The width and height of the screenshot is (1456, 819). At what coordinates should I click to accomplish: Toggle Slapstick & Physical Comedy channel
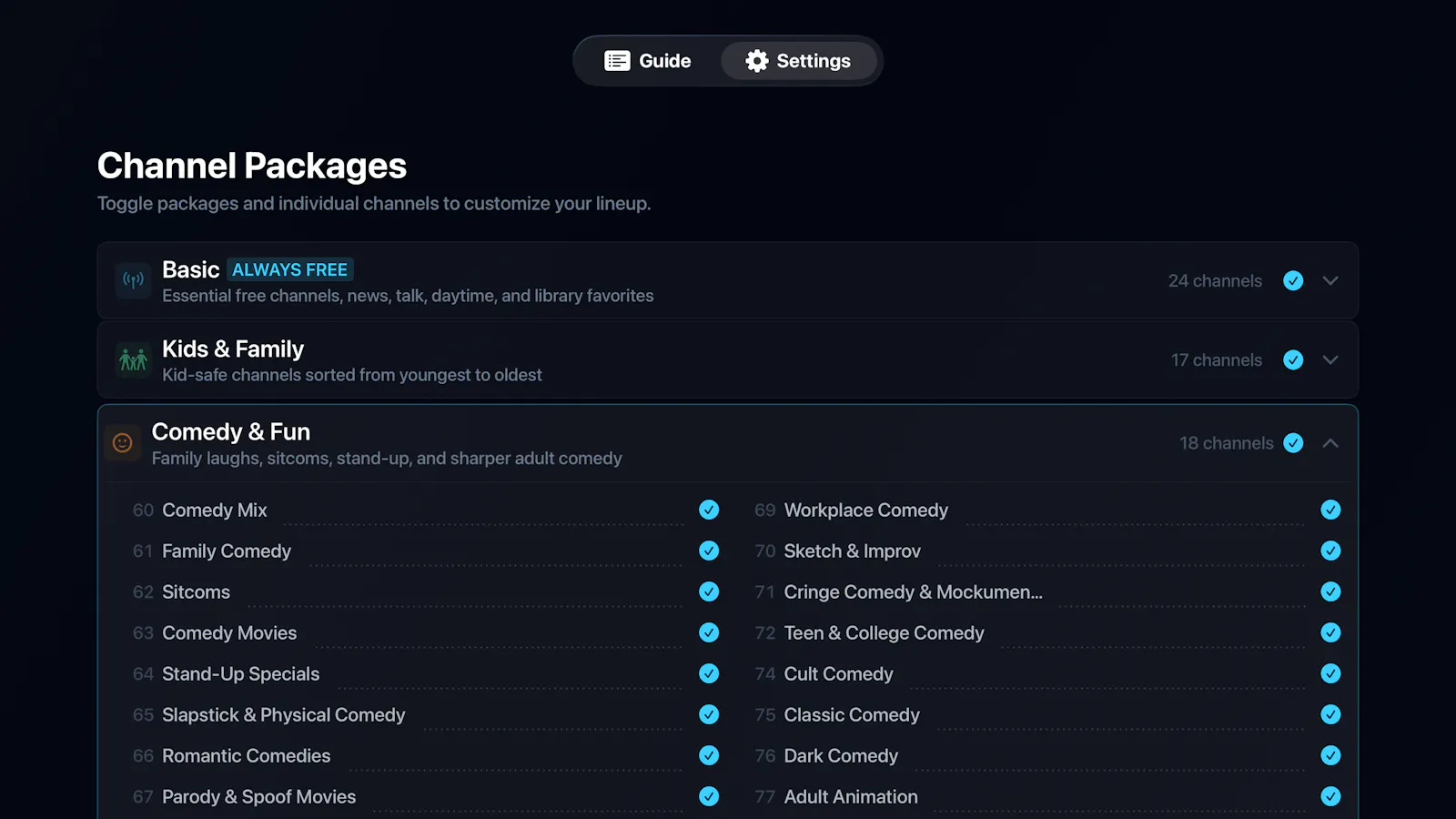[x=709, y=714]
